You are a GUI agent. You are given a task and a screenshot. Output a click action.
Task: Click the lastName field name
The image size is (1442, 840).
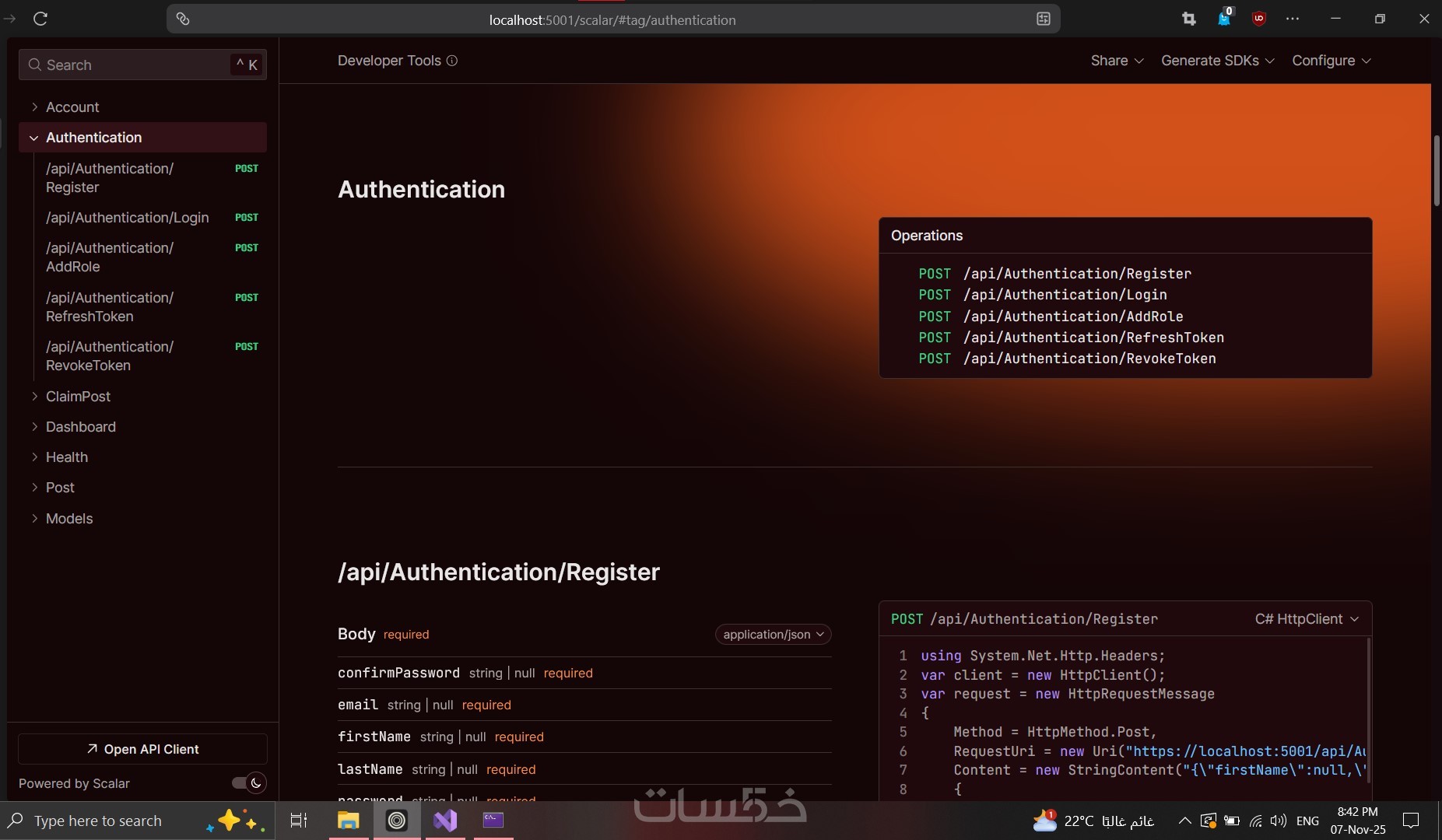370,769
